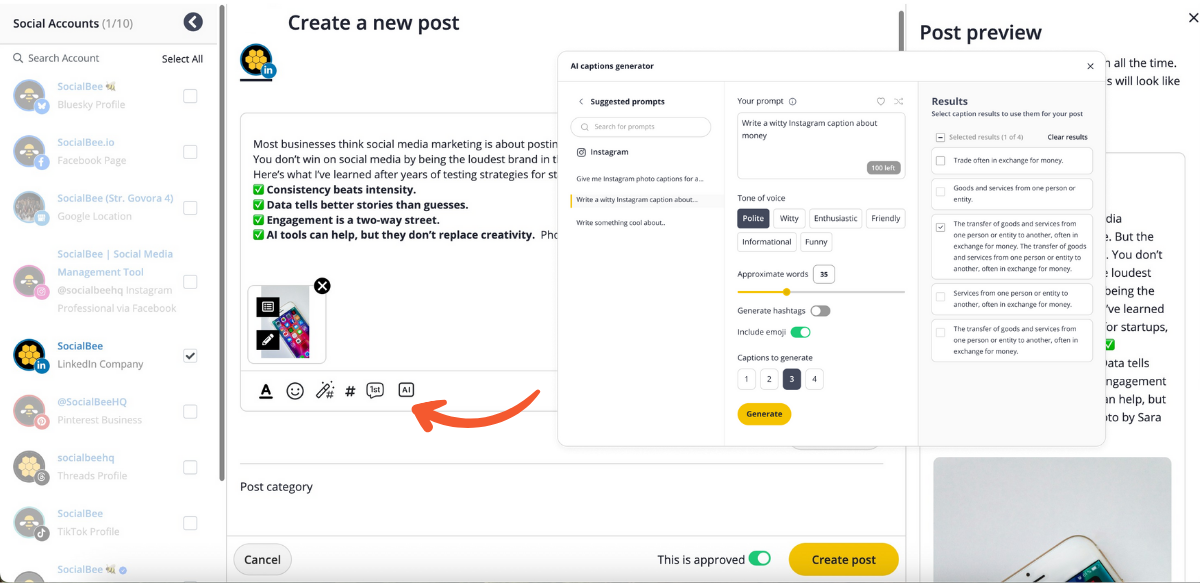Click shuffle prompt icon
1200x587 pixels.
tap(898, 101)
